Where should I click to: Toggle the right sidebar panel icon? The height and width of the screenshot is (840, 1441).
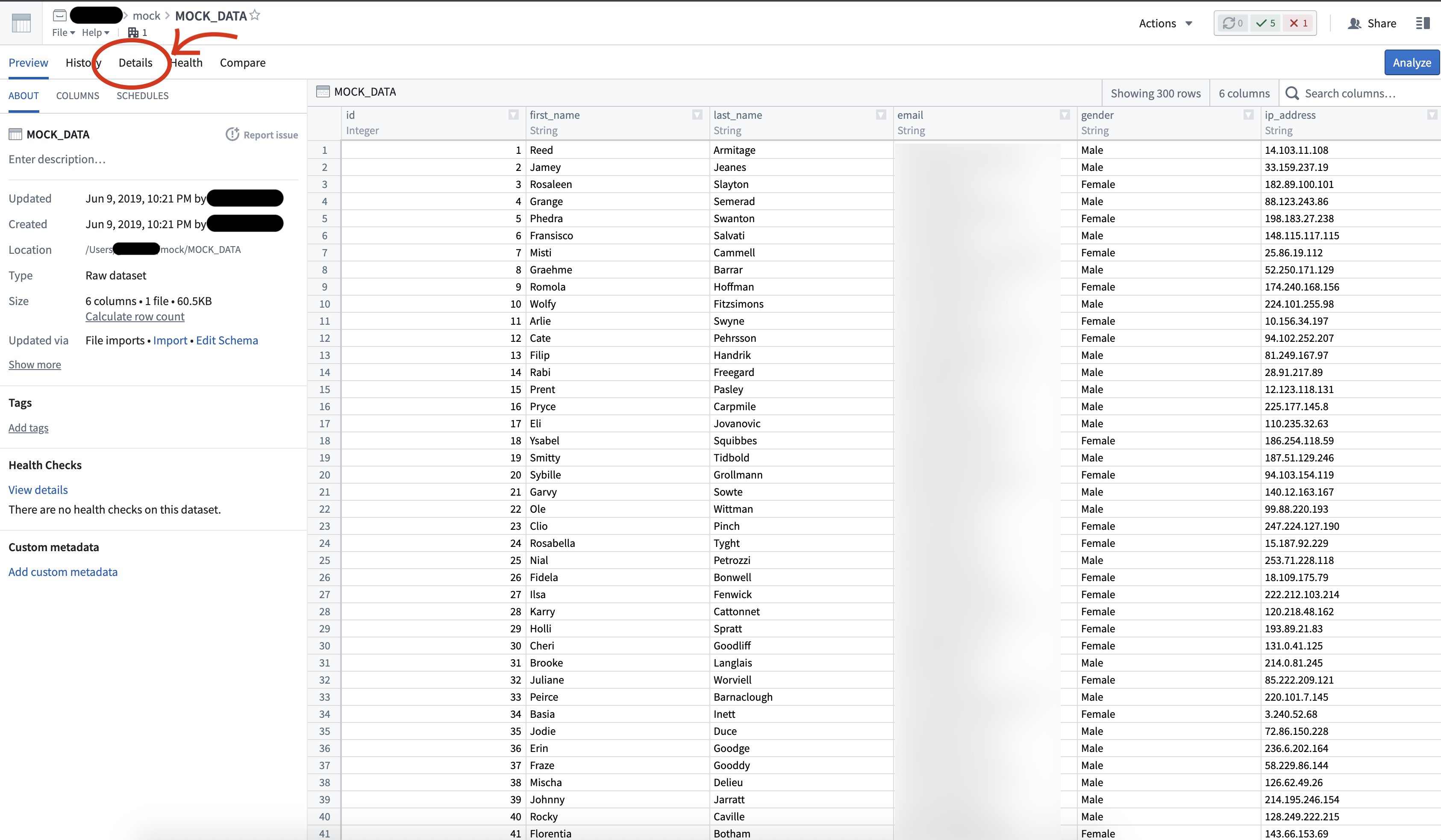point(1423,23)
